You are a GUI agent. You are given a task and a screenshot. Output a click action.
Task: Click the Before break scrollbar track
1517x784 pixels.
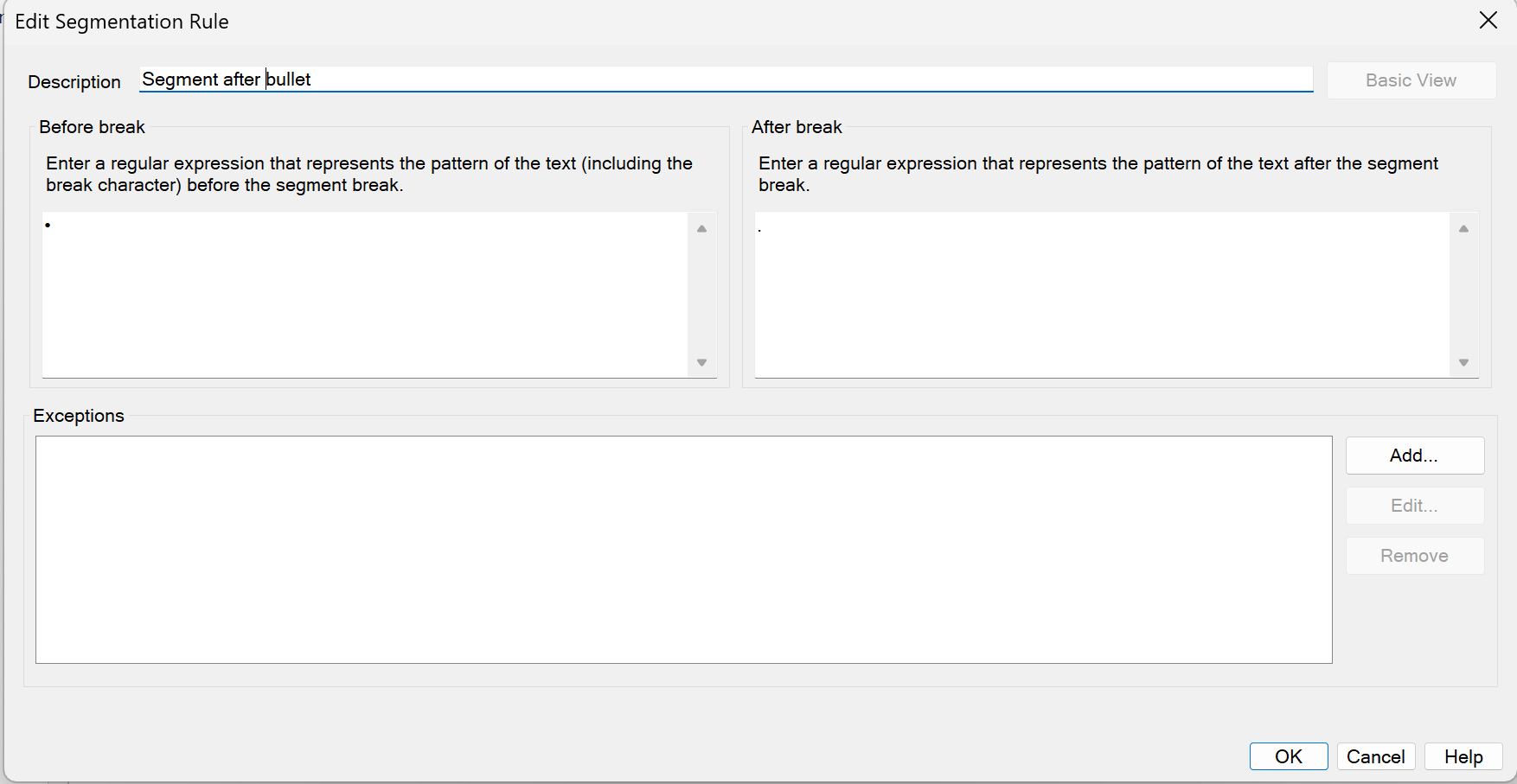[702, 296]
